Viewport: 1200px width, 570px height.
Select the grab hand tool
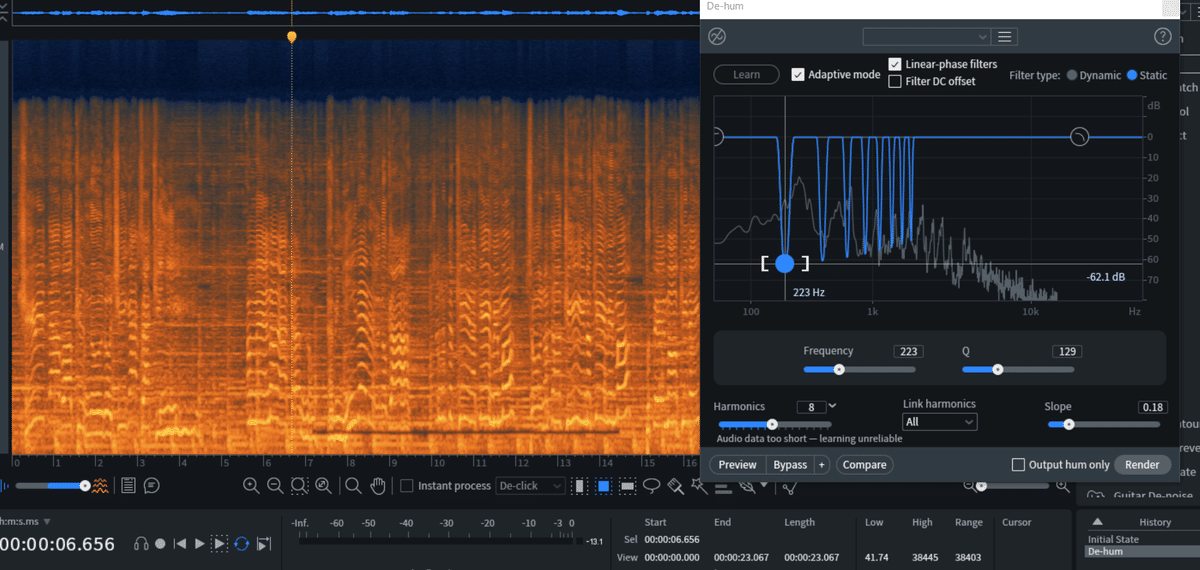click(x=378, y=486)
